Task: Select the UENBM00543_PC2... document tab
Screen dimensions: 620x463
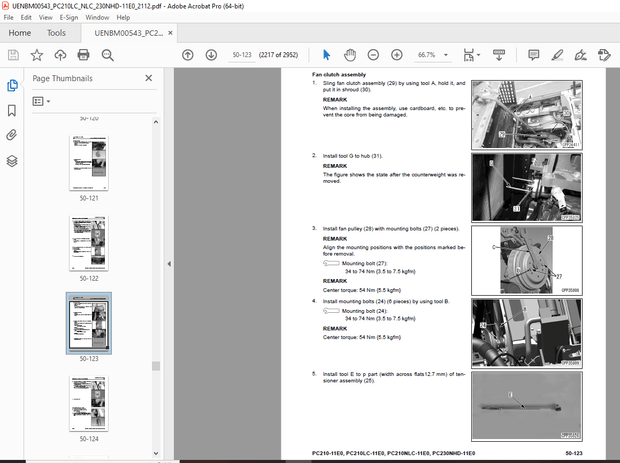Action: pyautogui.click(x=129, y=33)
